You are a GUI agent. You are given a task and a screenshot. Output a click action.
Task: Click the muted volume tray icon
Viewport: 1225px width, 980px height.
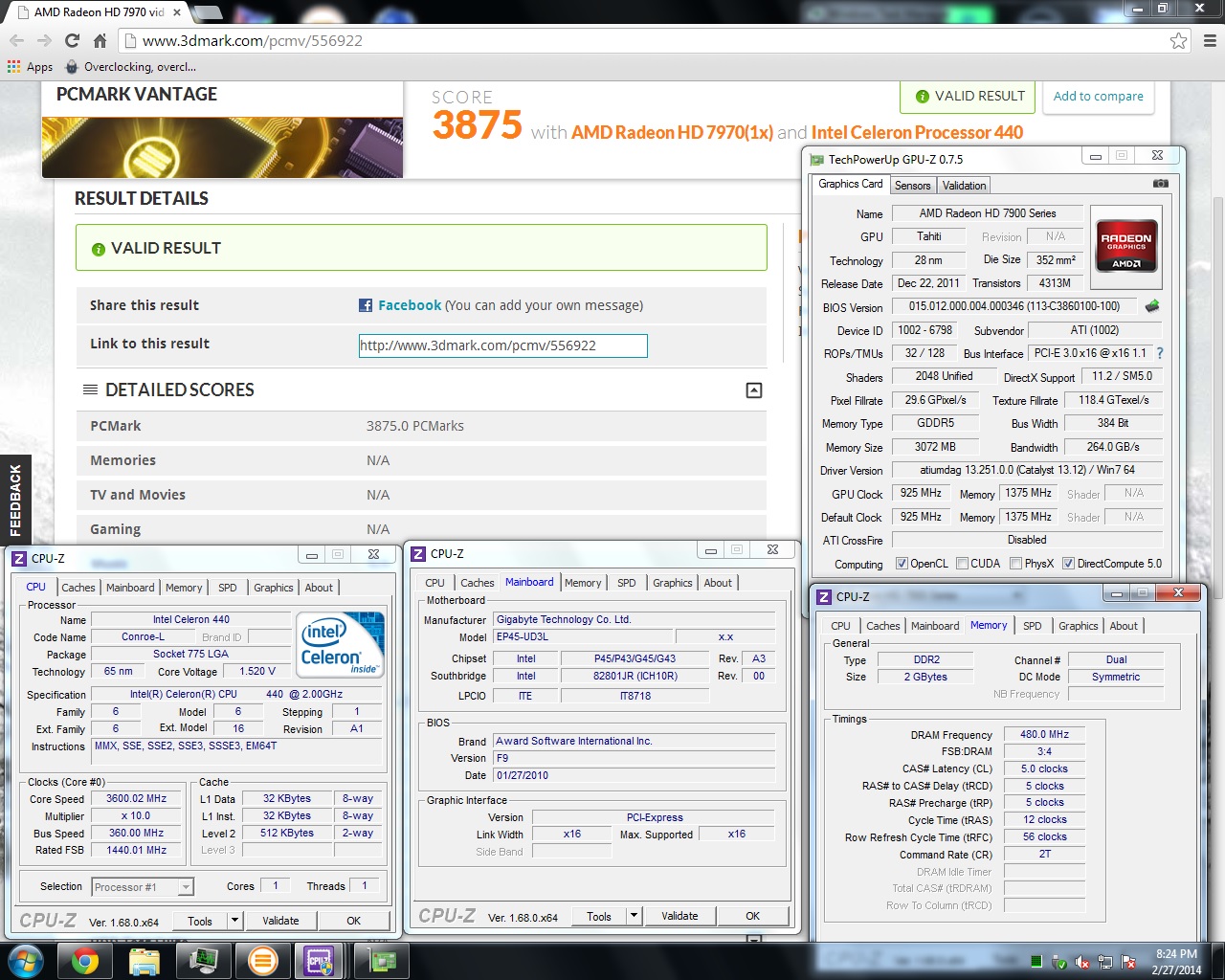[1082, 962]
